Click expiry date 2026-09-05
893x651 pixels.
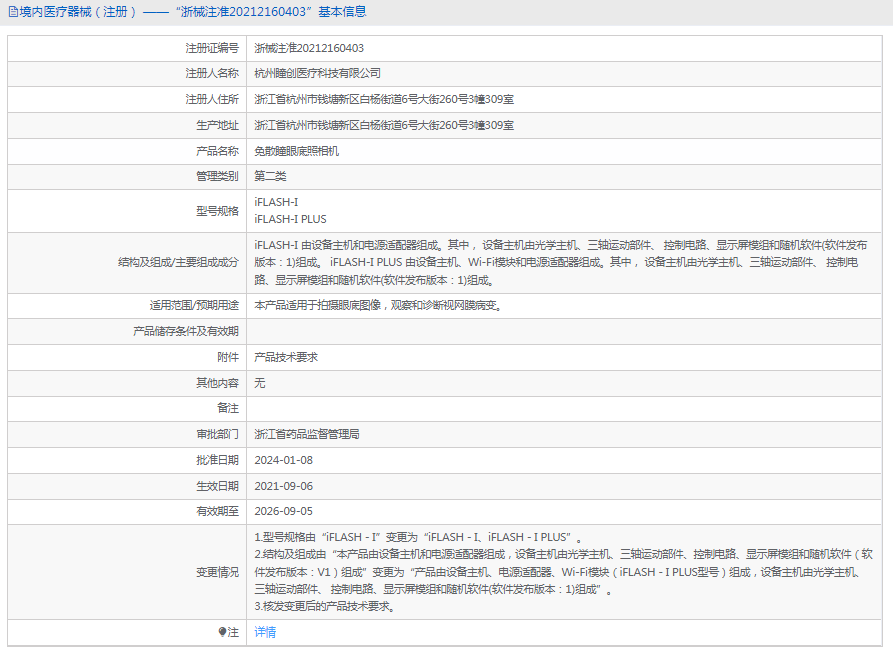(283, 511)
